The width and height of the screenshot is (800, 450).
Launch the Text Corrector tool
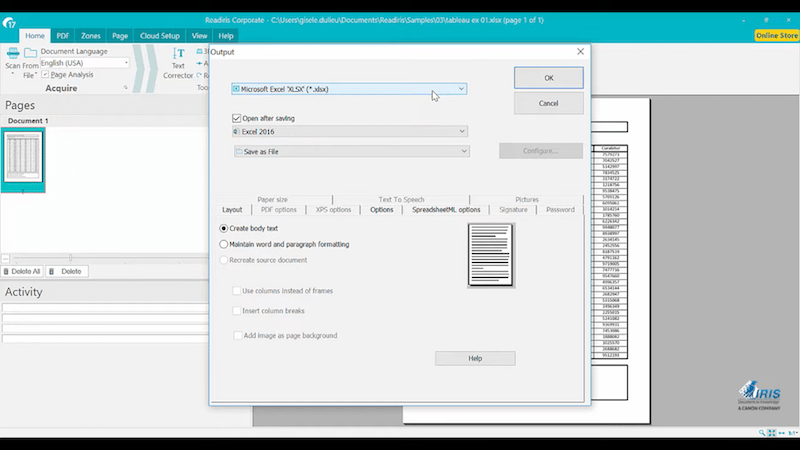point(178,63)
